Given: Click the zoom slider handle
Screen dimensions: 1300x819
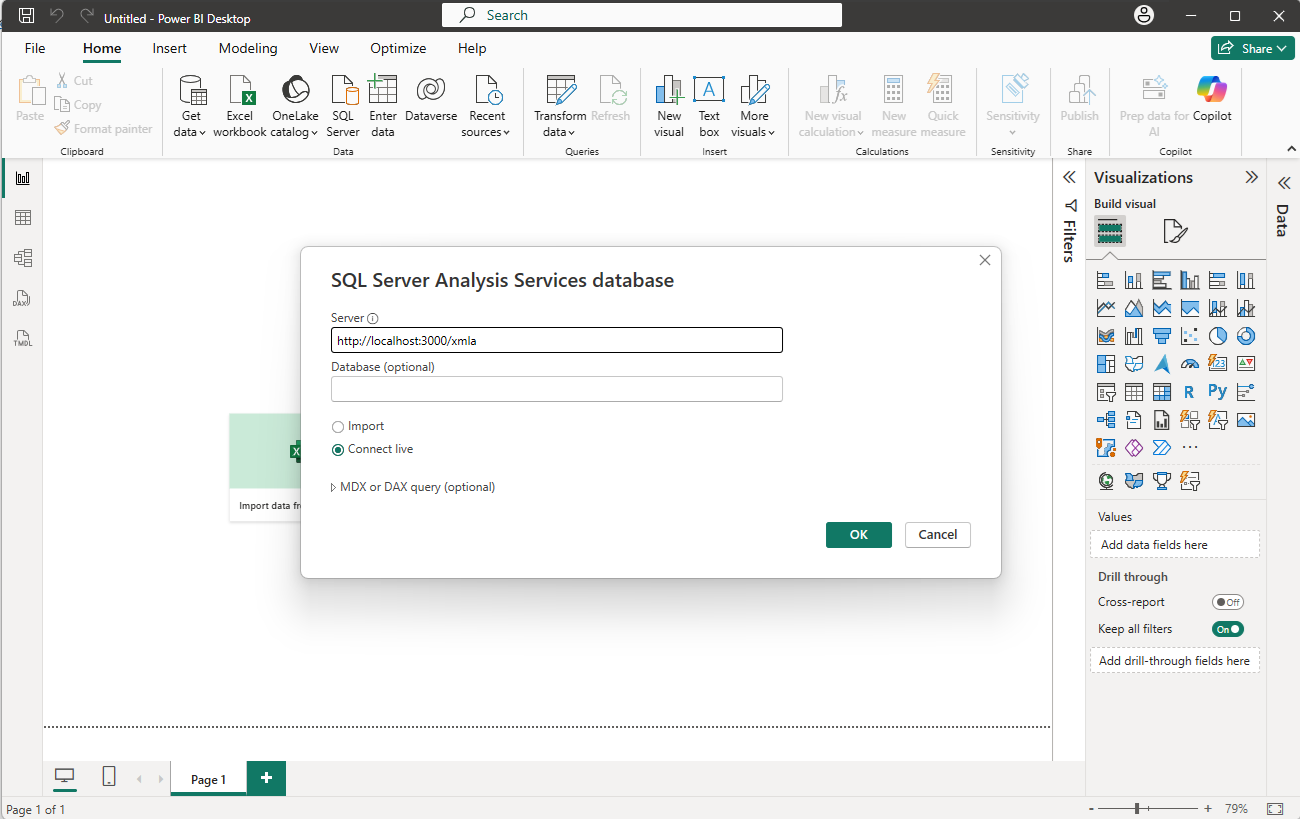Looking at the screenshot, I should coord(1137,808).
